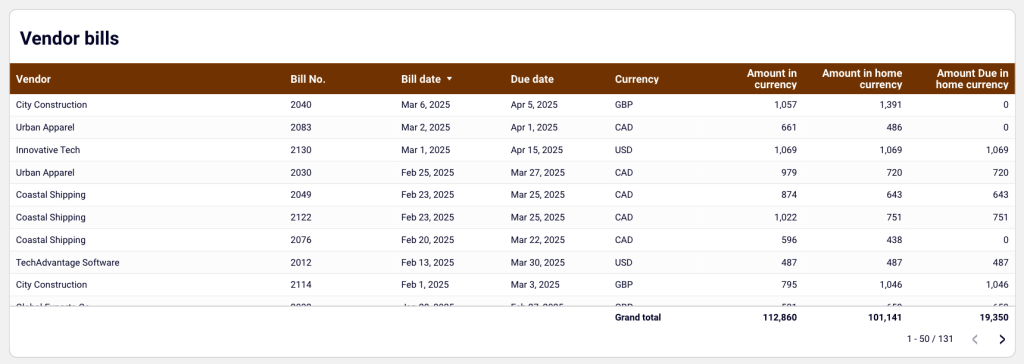Image resolution: width=1024 pixels, height=364 pixels.
Task: Select amount due 1,046
Action: (997, 285)
